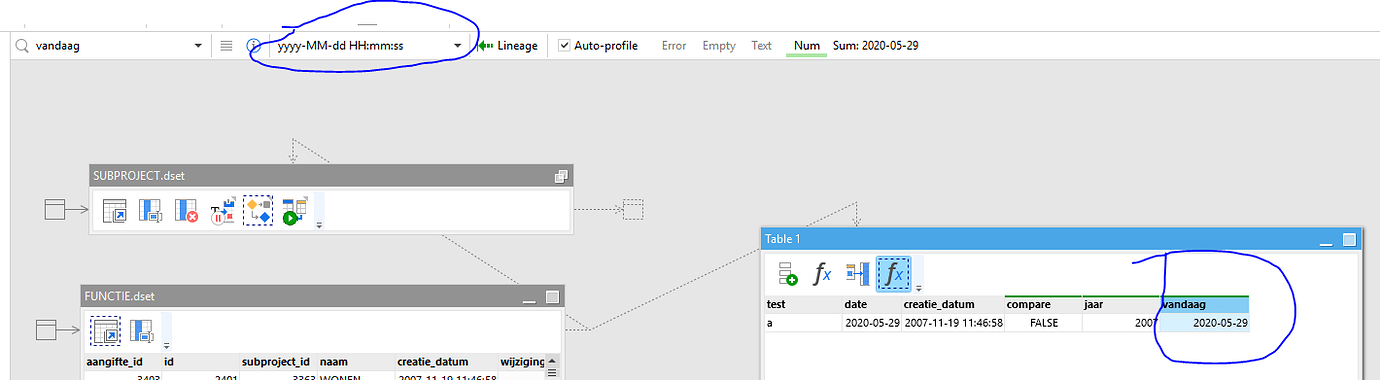This screenshot has height=380, width=1380.
Task: Click the first import-table icon in SUBPROJECT.dset
Action: click(114, 210)
